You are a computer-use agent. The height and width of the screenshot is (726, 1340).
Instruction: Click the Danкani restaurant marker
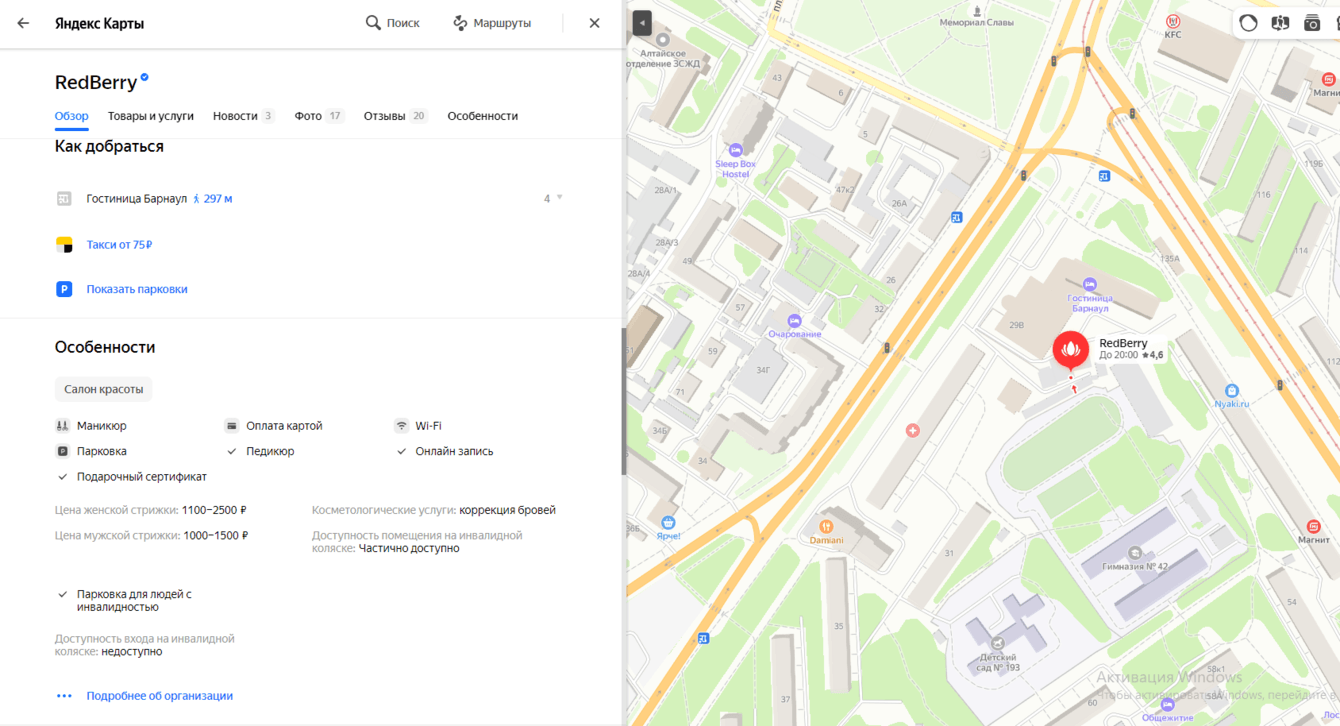point(826,527)
